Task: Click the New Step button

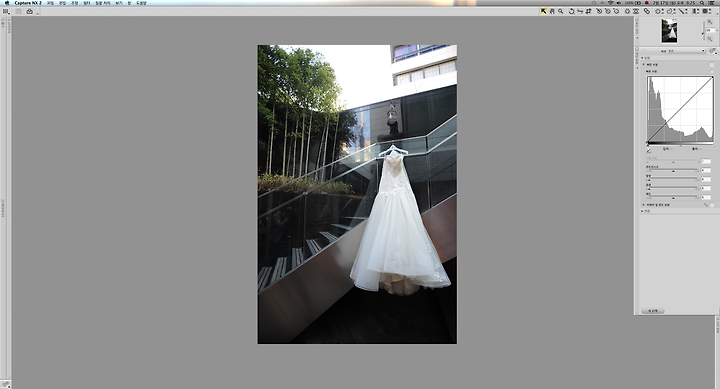Action: pos(652,311)
